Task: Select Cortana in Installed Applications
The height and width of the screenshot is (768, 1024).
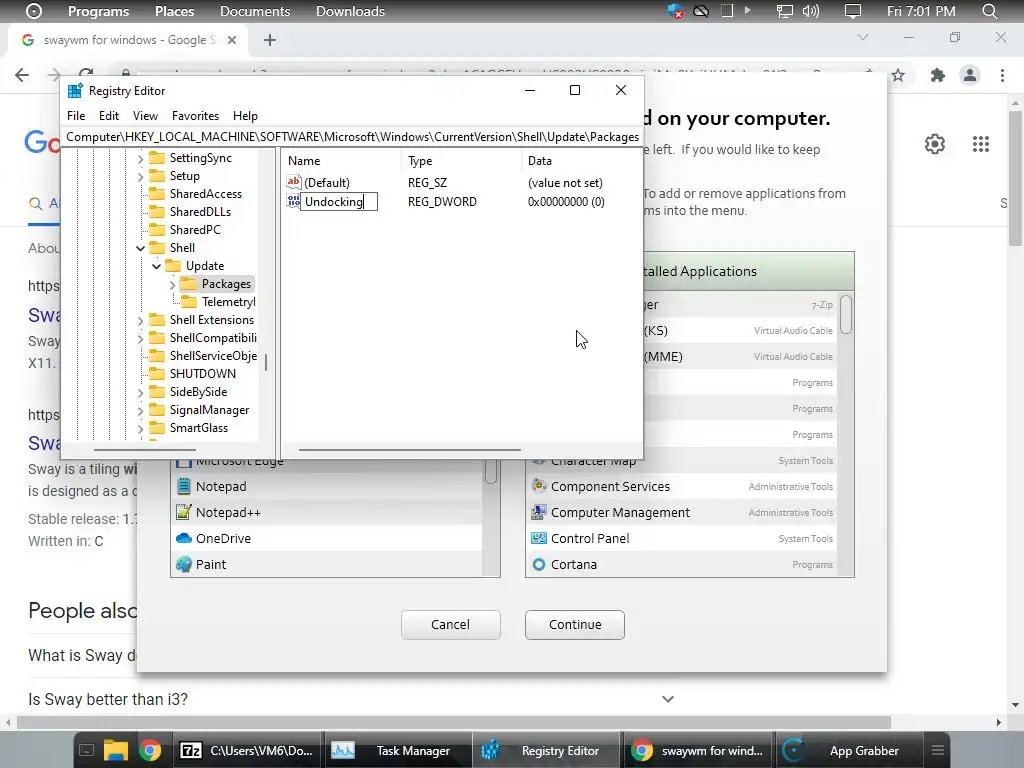Action: point(681,565)
